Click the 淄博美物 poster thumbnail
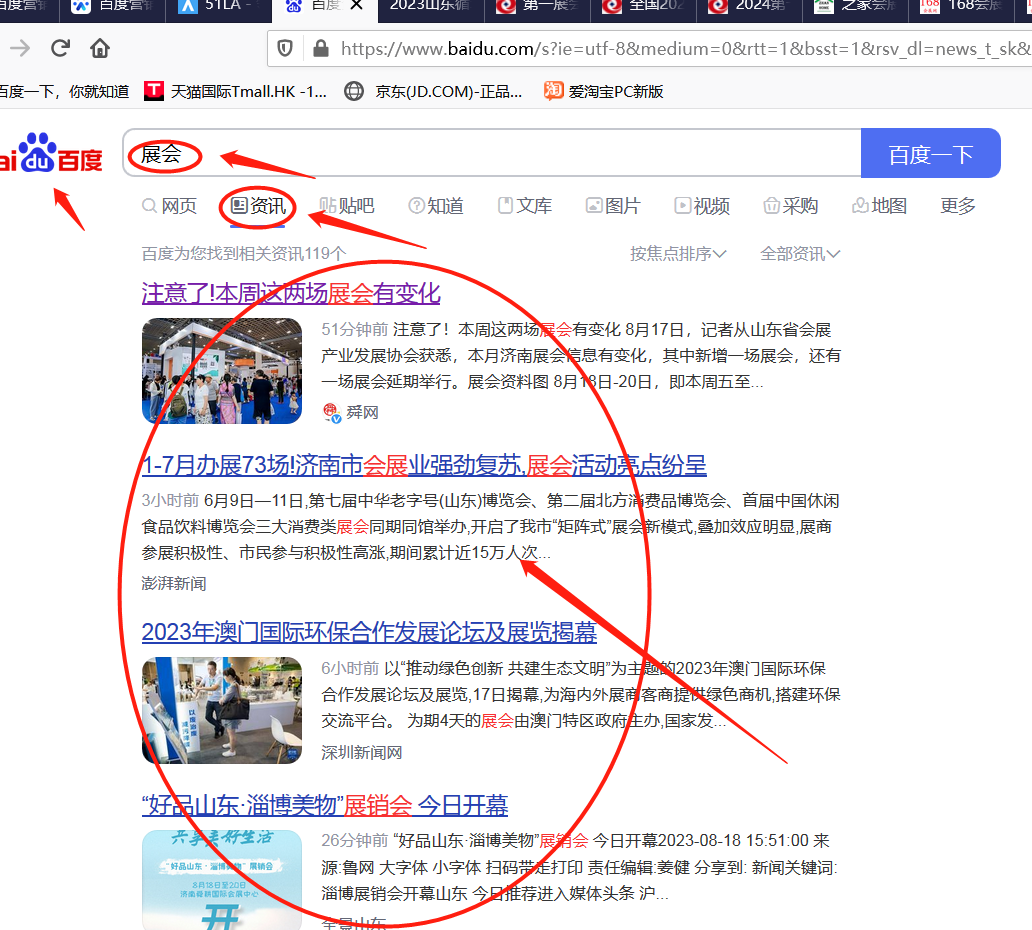 (x=222, y=880)
